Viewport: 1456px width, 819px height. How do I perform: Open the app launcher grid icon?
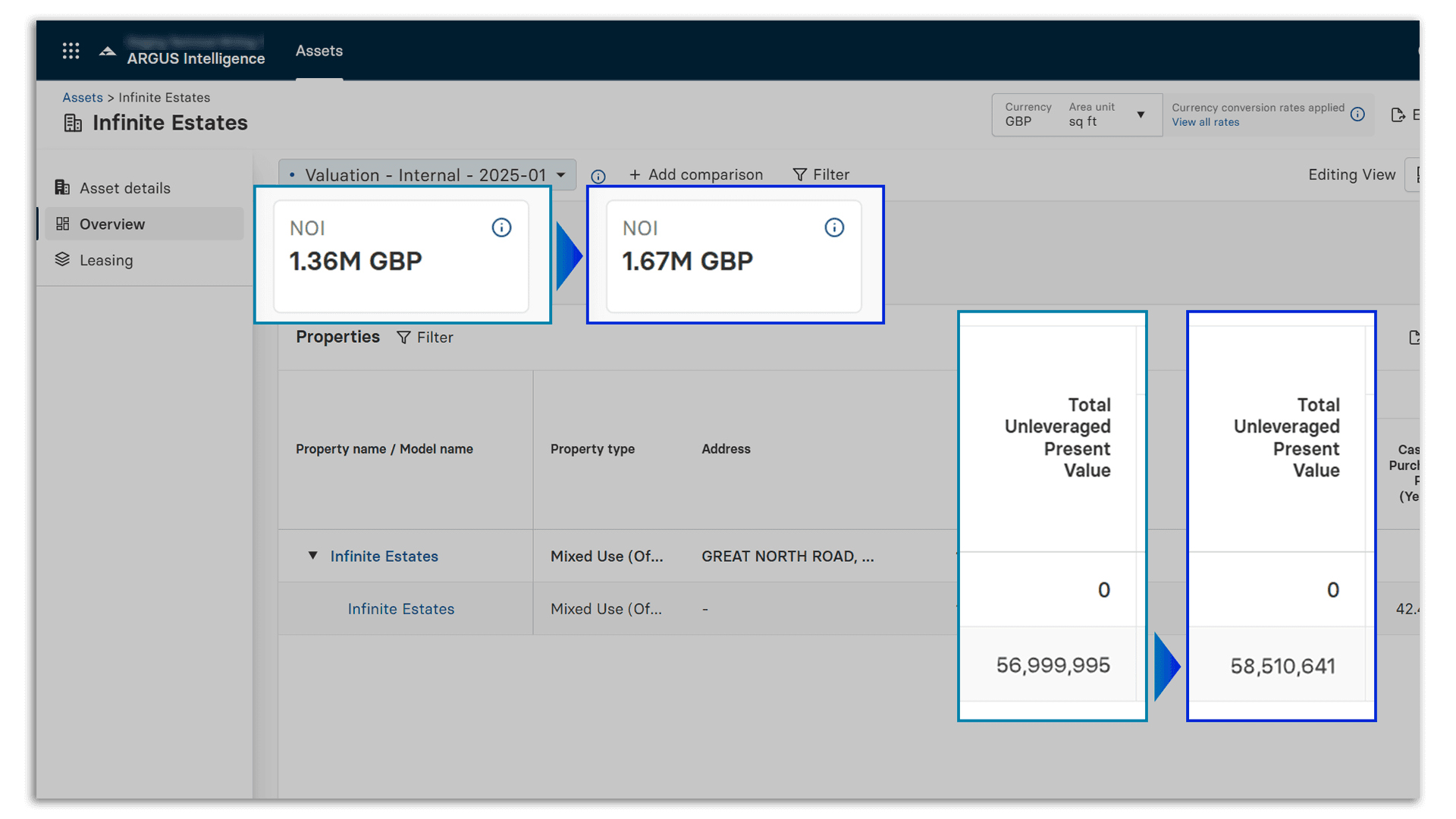point(71,50)
